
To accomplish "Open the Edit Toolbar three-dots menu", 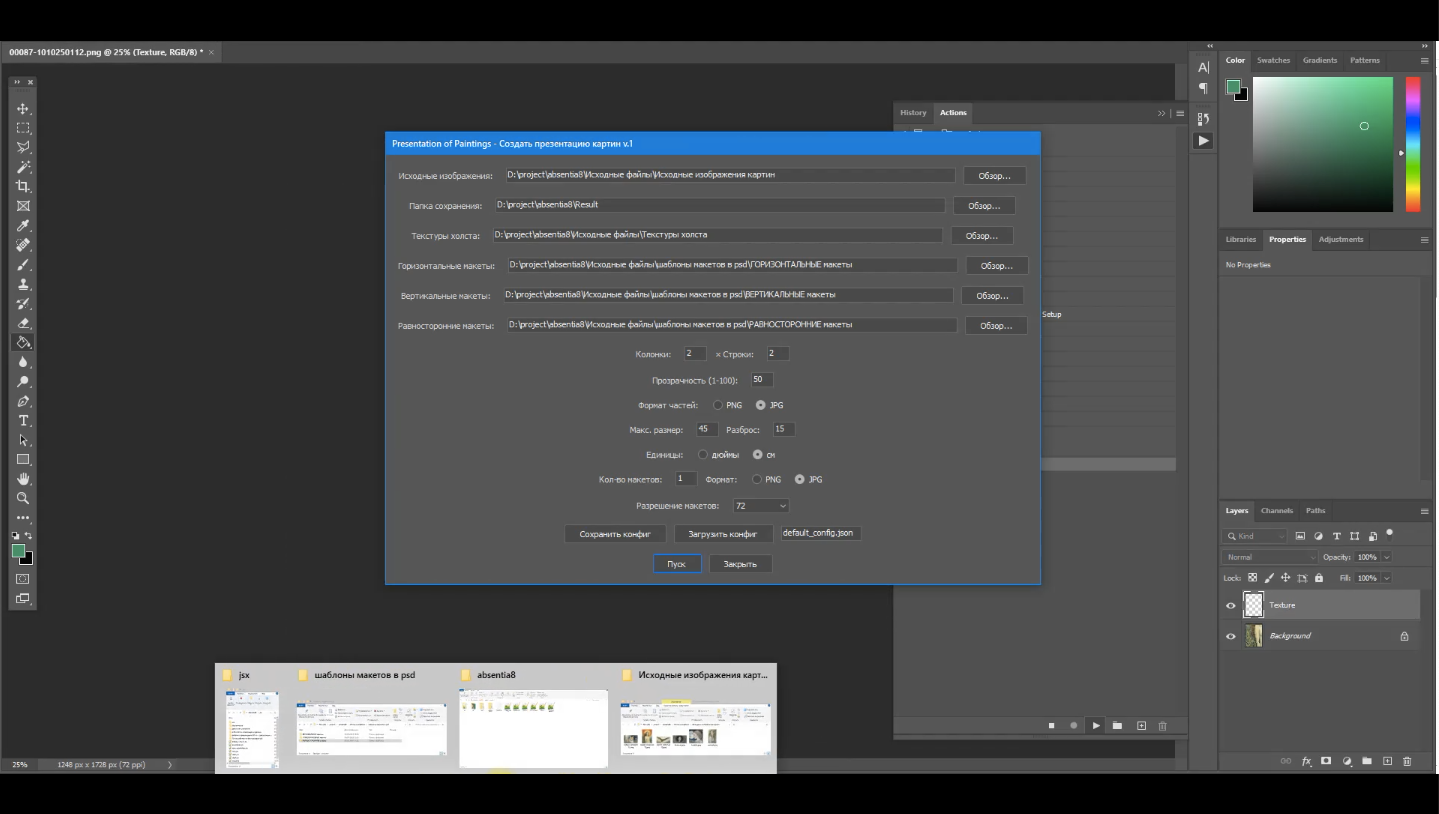I will click(23, 518).
